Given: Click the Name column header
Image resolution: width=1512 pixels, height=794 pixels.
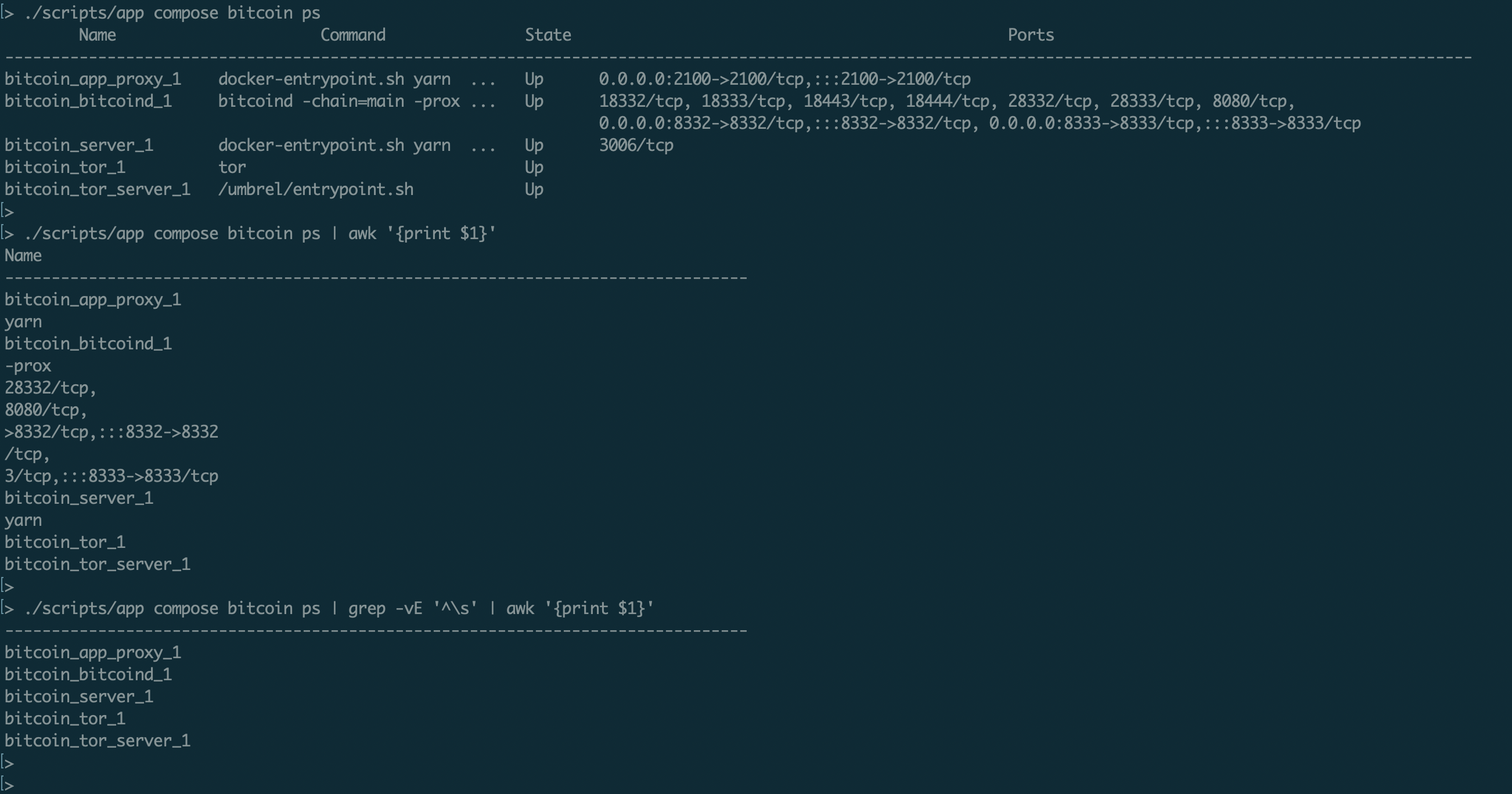Looking at the screenshot, I should point(98,35).
